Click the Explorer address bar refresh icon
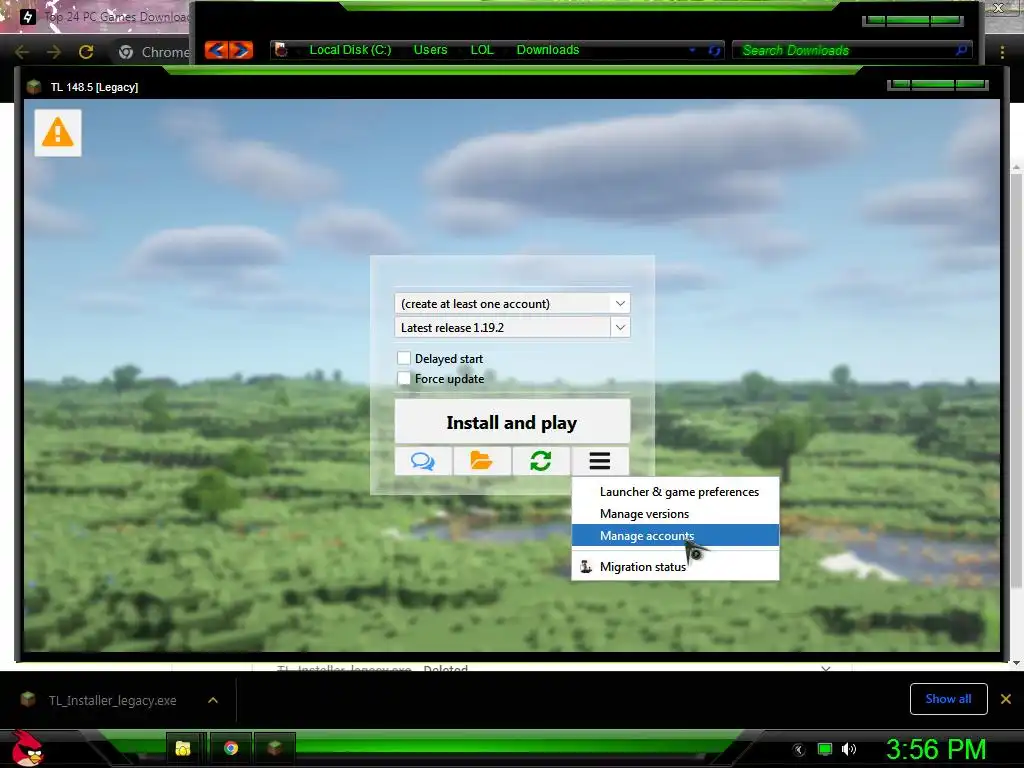 714,50
